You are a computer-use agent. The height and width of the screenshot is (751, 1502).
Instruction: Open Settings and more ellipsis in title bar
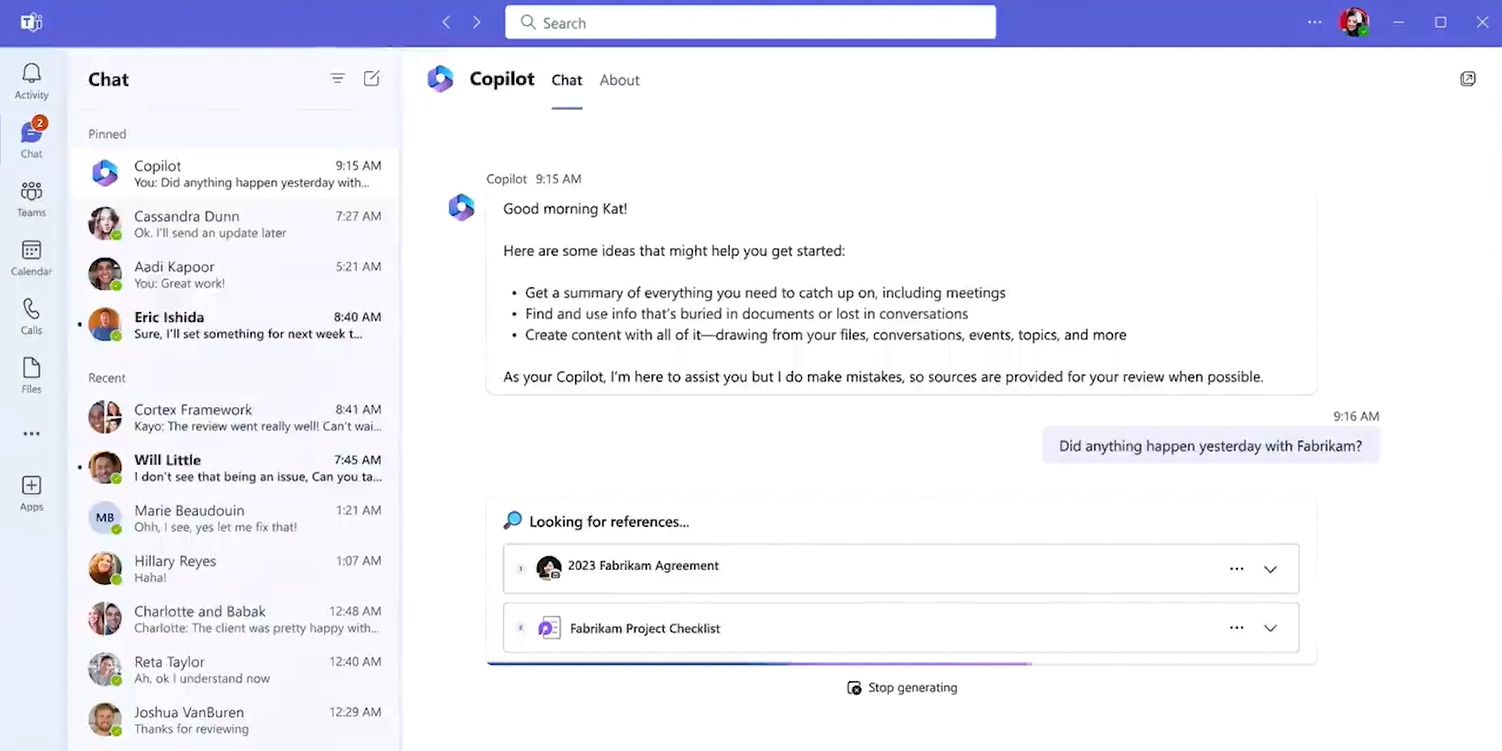[1315, 22]
